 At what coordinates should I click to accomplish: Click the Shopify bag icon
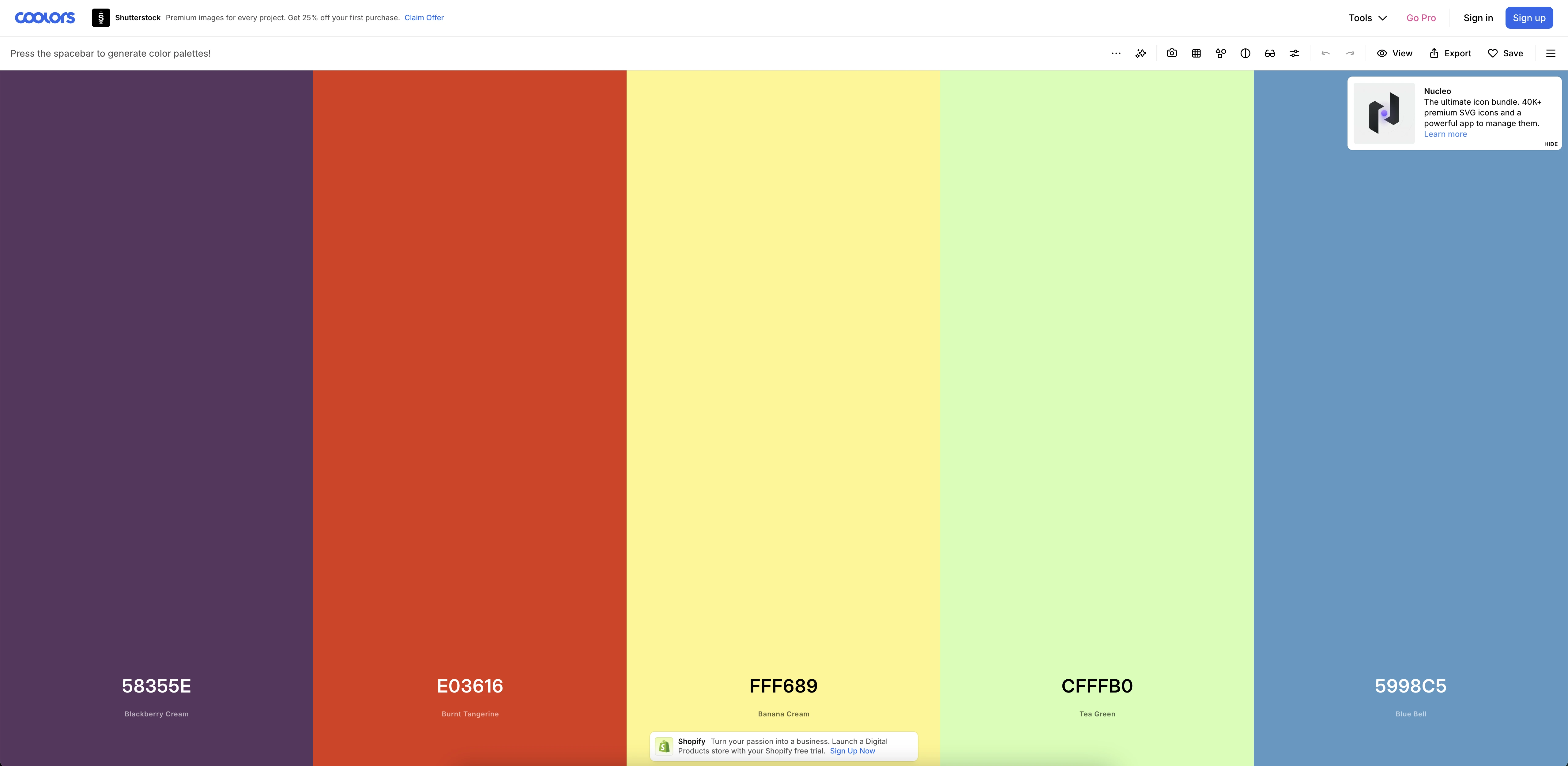click(664, 746)
